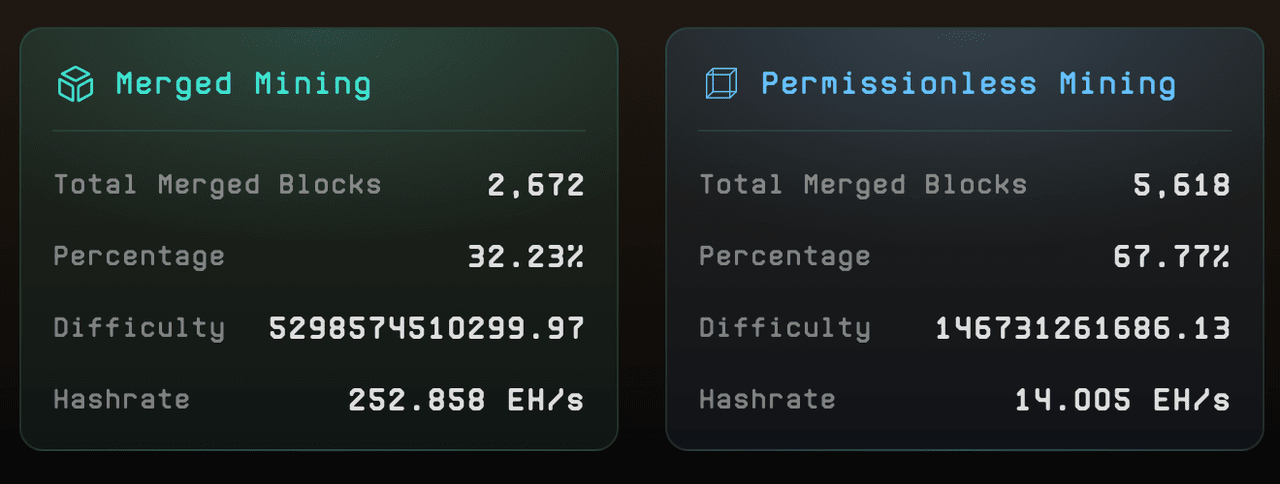Select the Permissionless Mining card title
The image size is (1280, 484).
point(968,84)
